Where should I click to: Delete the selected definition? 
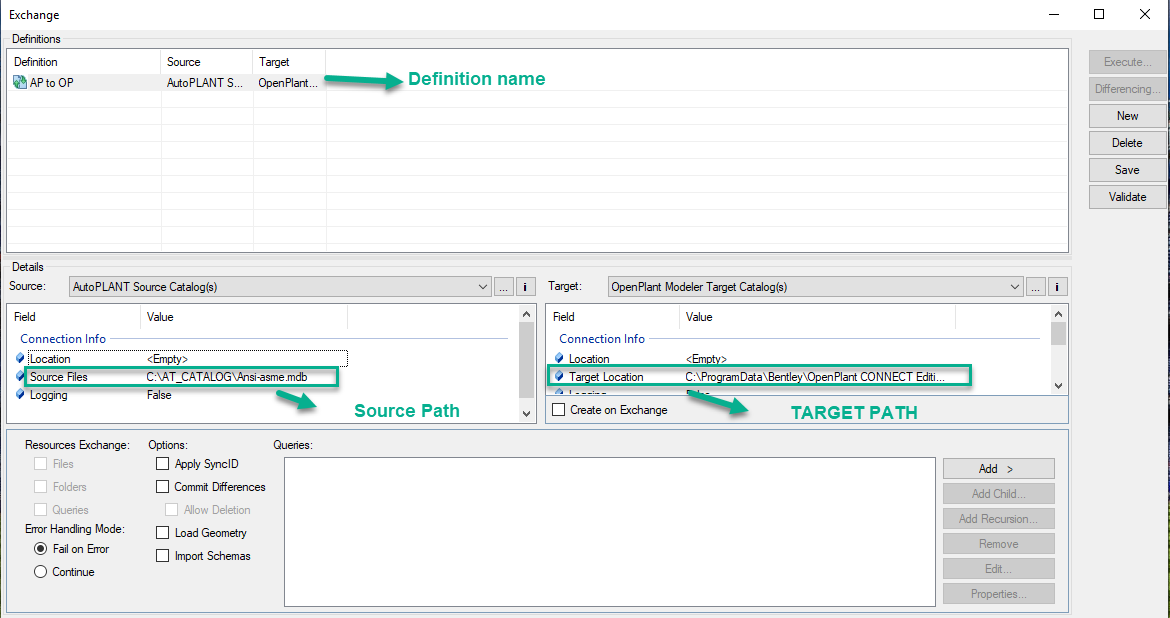click(1127, 143)
